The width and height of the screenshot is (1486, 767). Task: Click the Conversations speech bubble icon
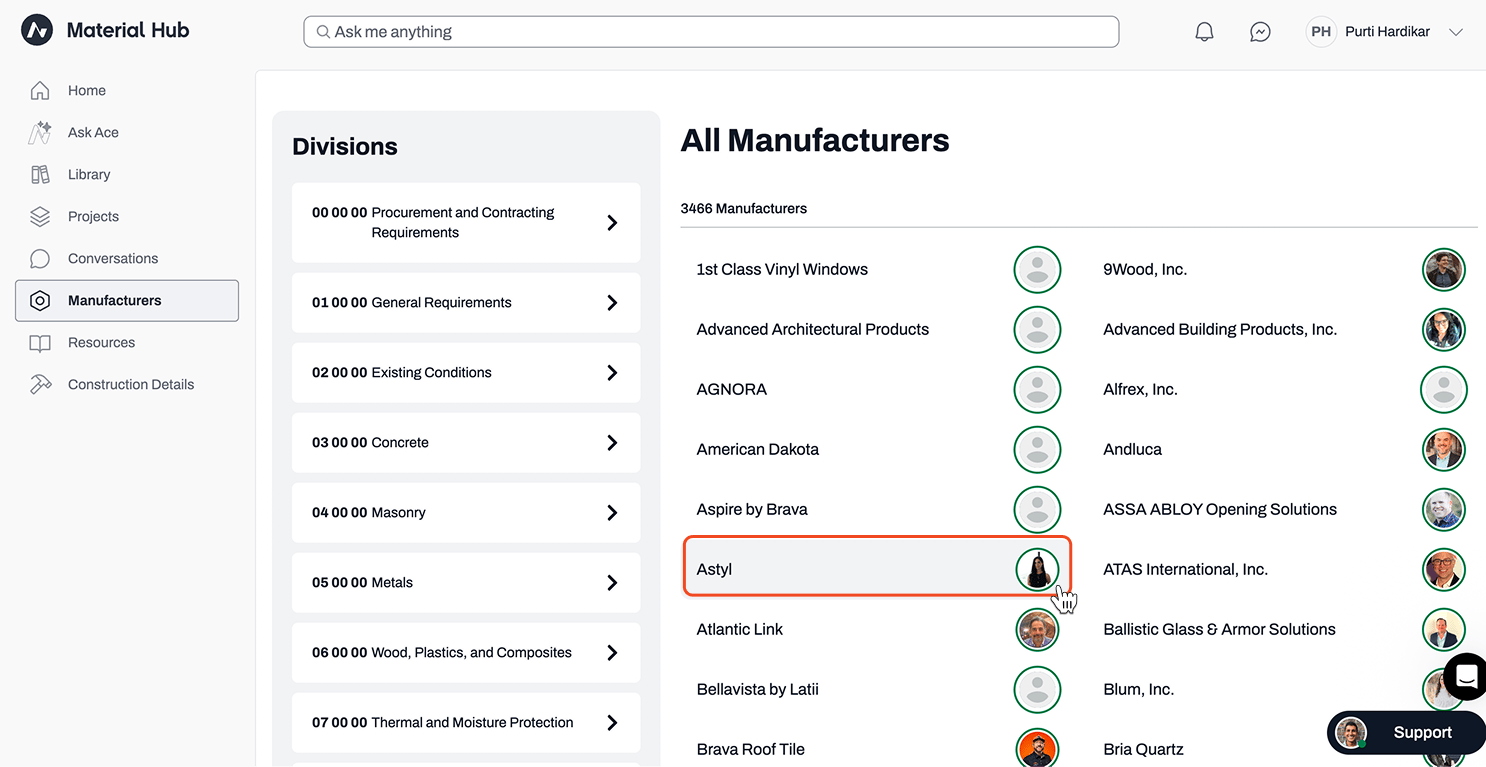coord(40,258)
